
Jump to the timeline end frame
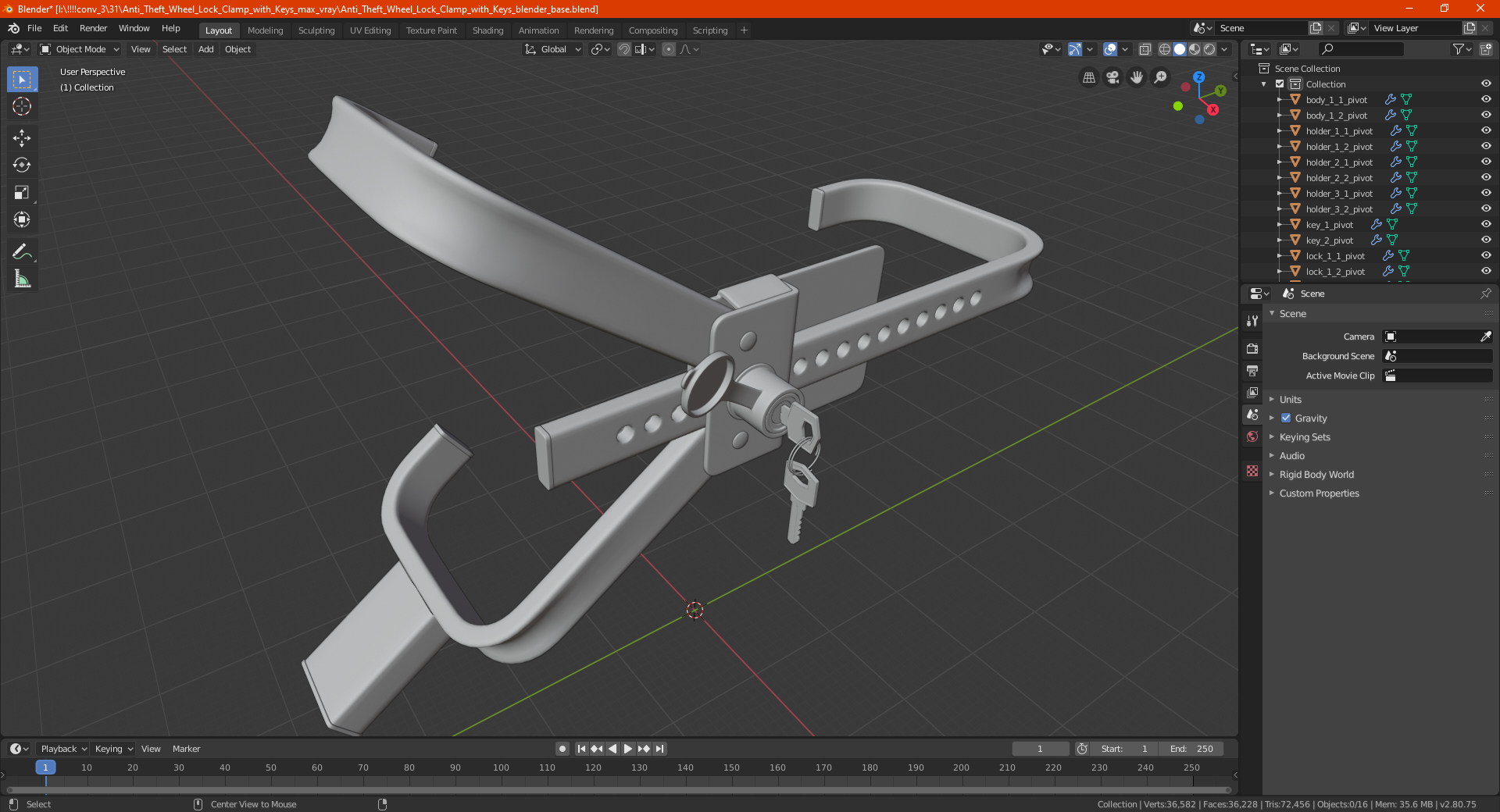[x=659, y=749]
